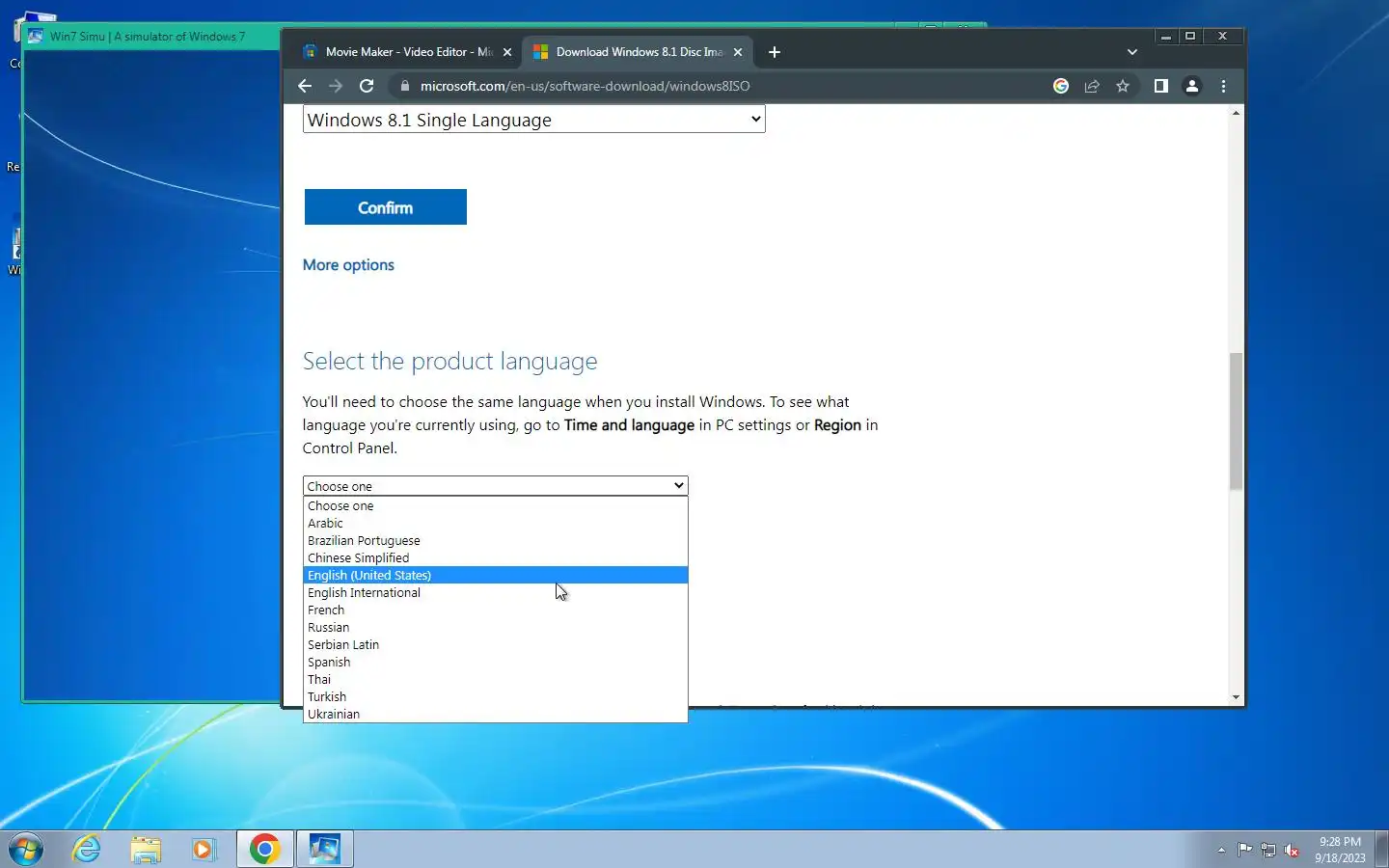Select Arabic language option

496,523
